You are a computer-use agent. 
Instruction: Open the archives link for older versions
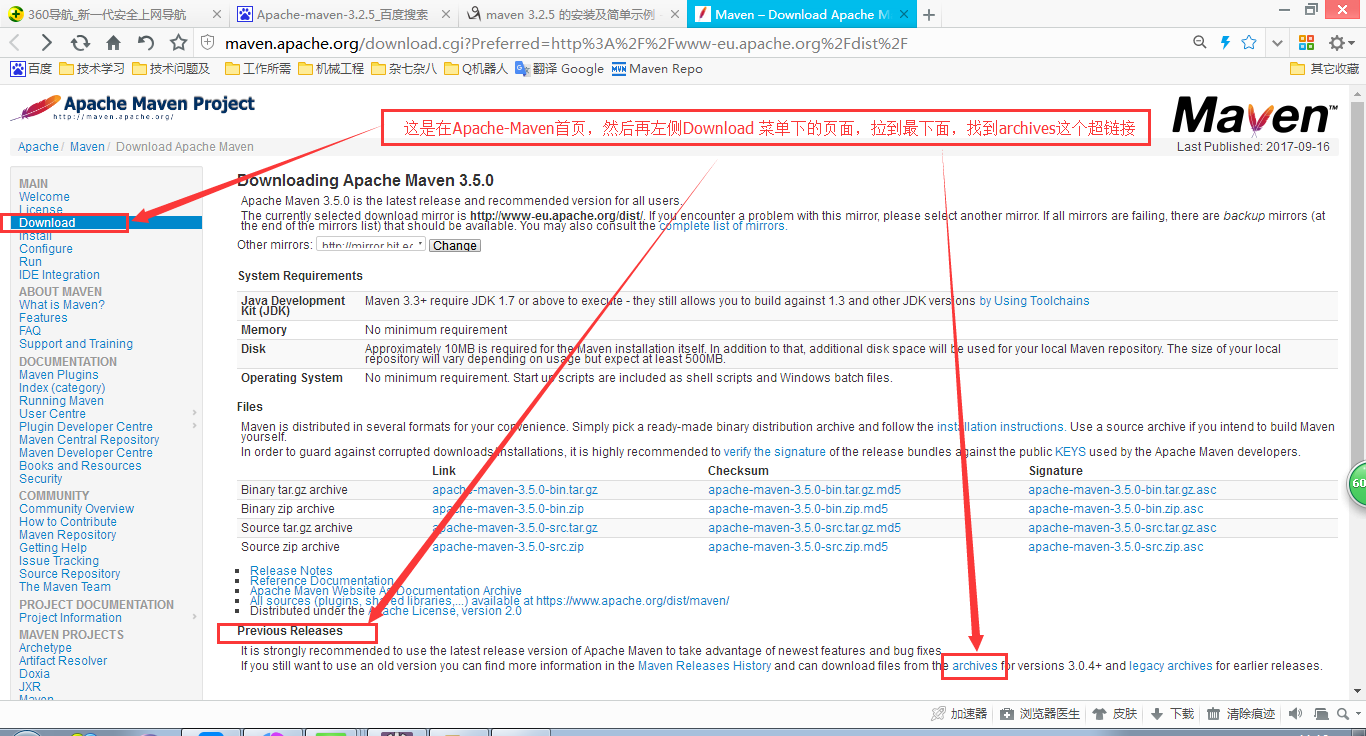tap(975, 666)
